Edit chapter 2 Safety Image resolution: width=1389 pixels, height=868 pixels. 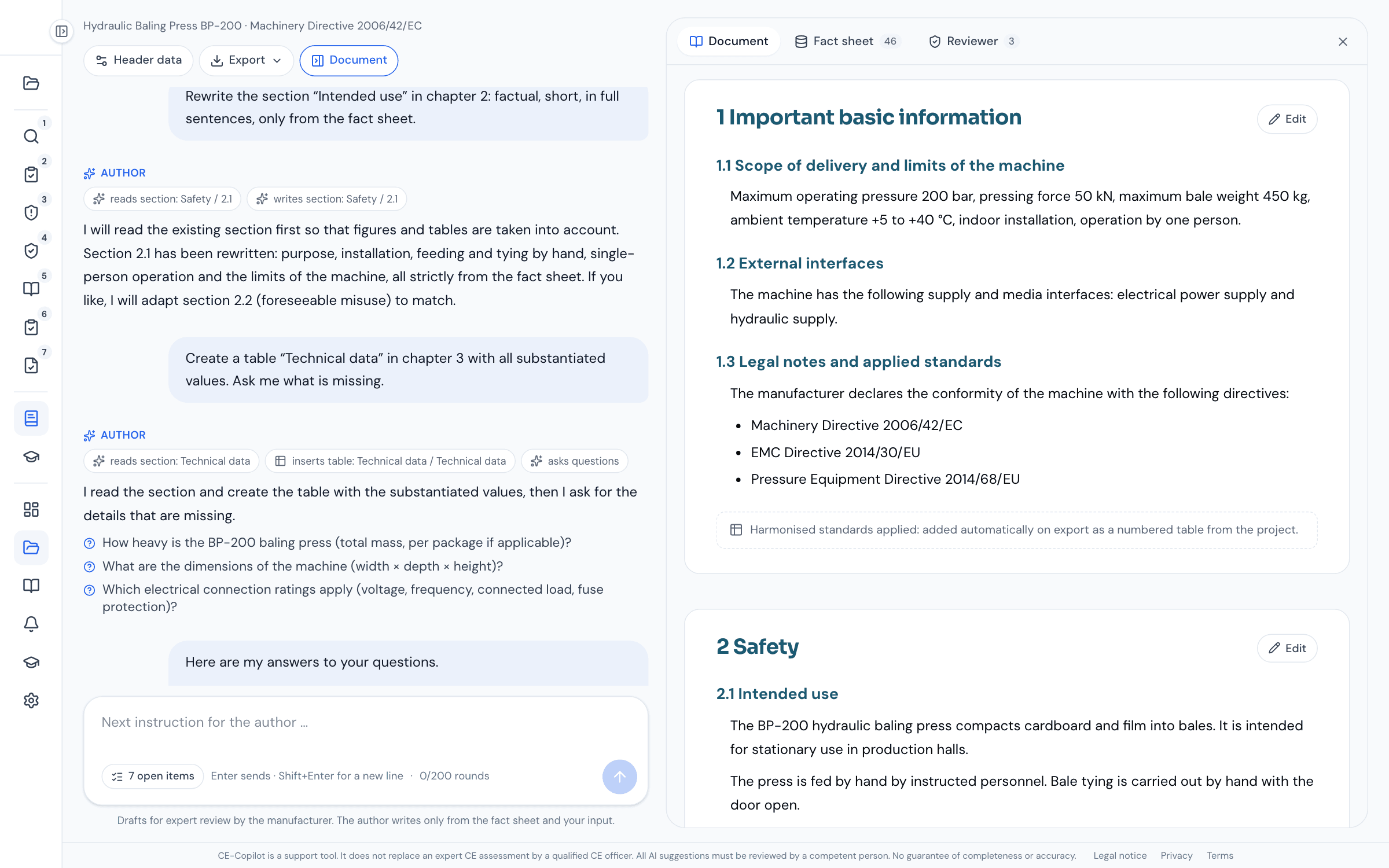[x=1287, y=648]
